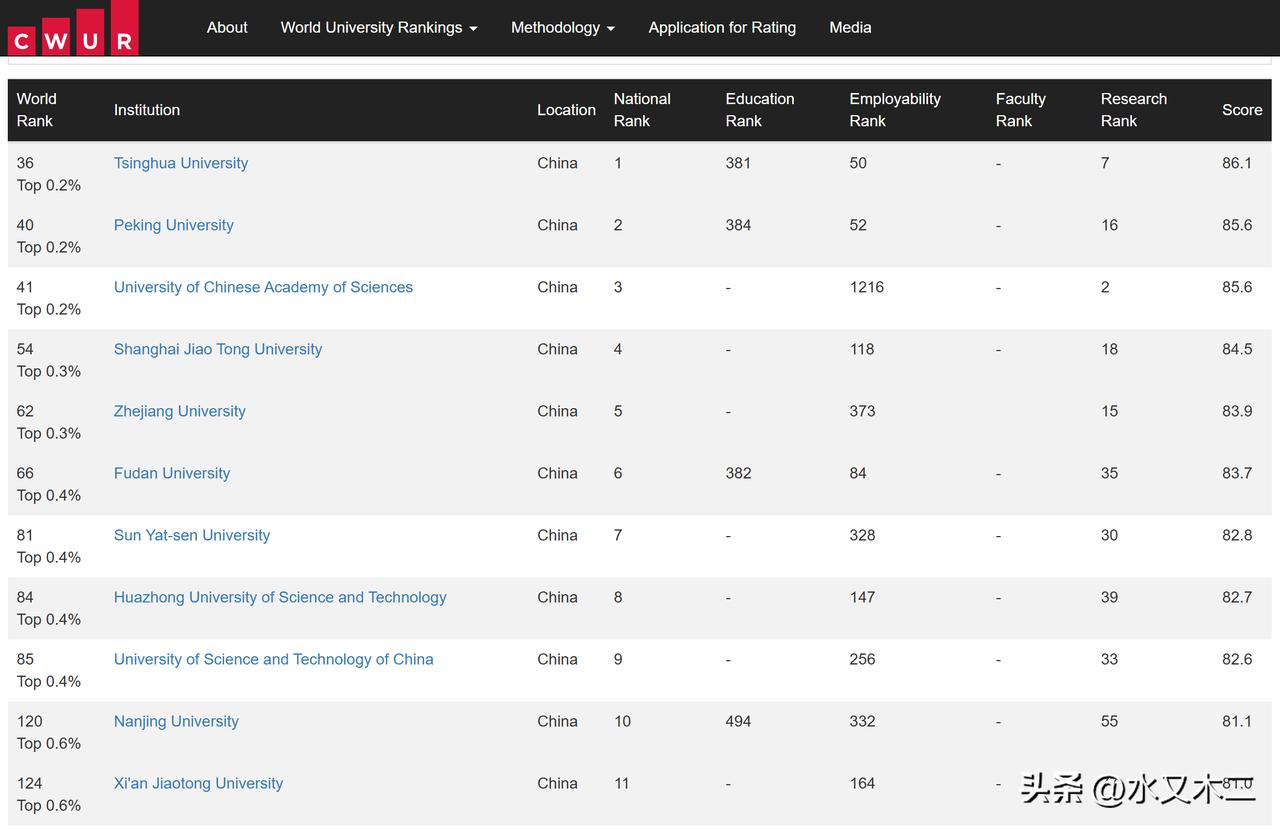This screenshot has height=829, width=1280.
Task: Select Nanjing's research rank 55
Action: (1109, 721)
